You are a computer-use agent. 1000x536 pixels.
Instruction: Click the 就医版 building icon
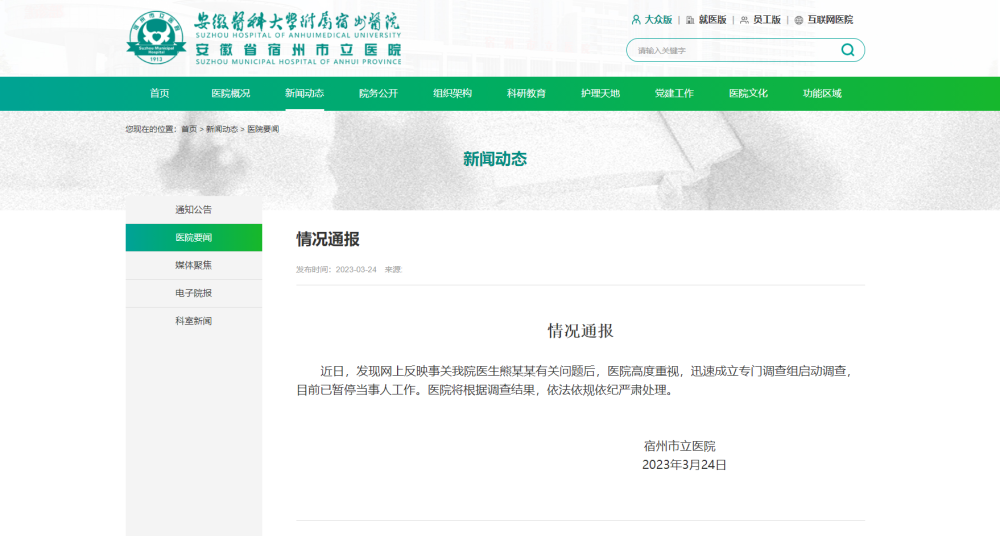point(690,20)
